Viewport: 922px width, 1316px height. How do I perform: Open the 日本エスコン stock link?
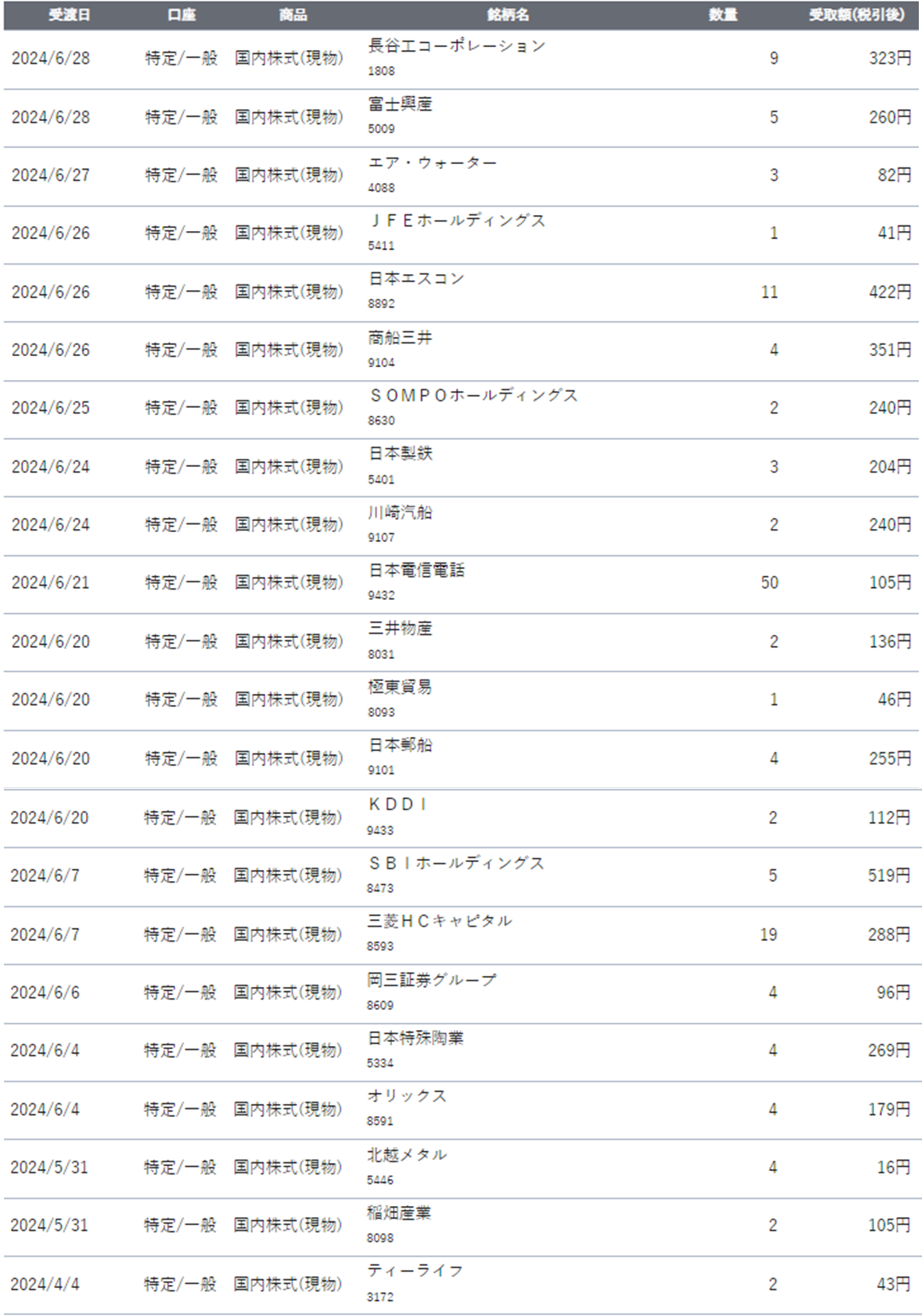416,279
